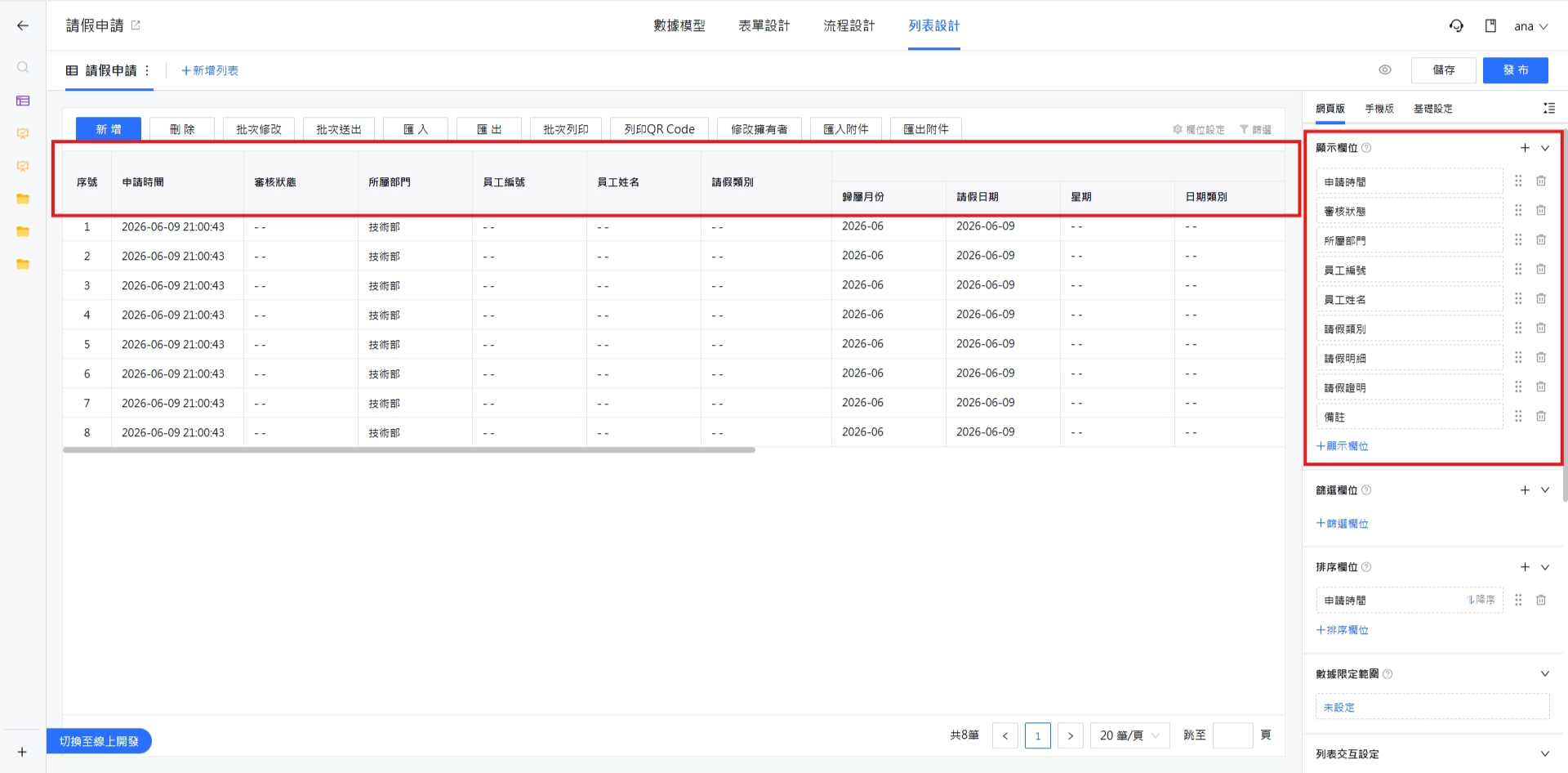The width and height of the screenshot is (1568, 773).
Task: Click the support headset icon
Action: click(1456, 26)
